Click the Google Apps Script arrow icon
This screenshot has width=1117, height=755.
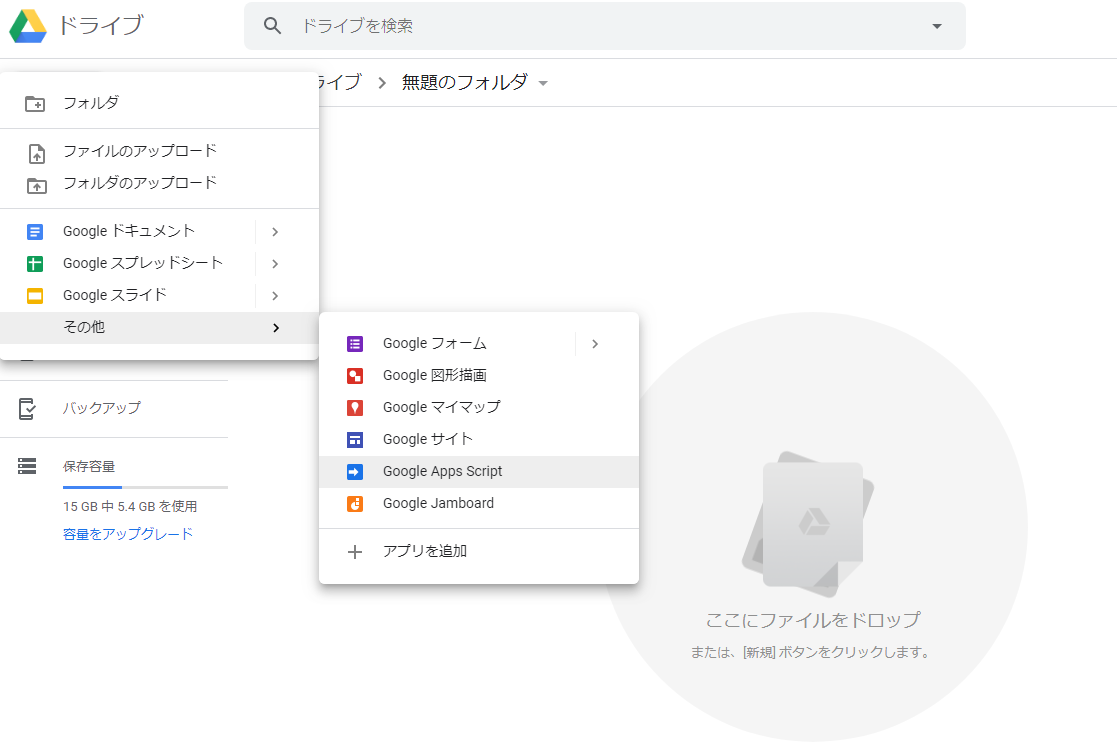(x=355, y=472)
